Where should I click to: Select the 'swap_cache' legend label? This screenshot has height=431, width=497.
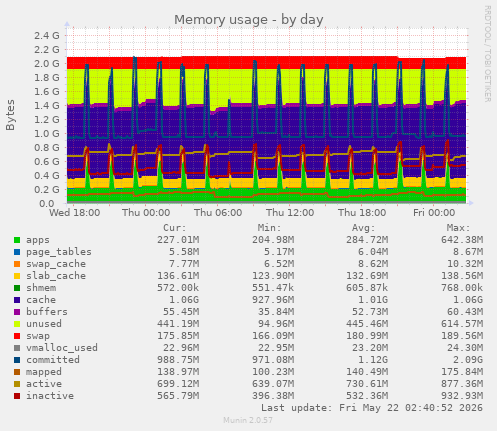click(x=56, y=264)
